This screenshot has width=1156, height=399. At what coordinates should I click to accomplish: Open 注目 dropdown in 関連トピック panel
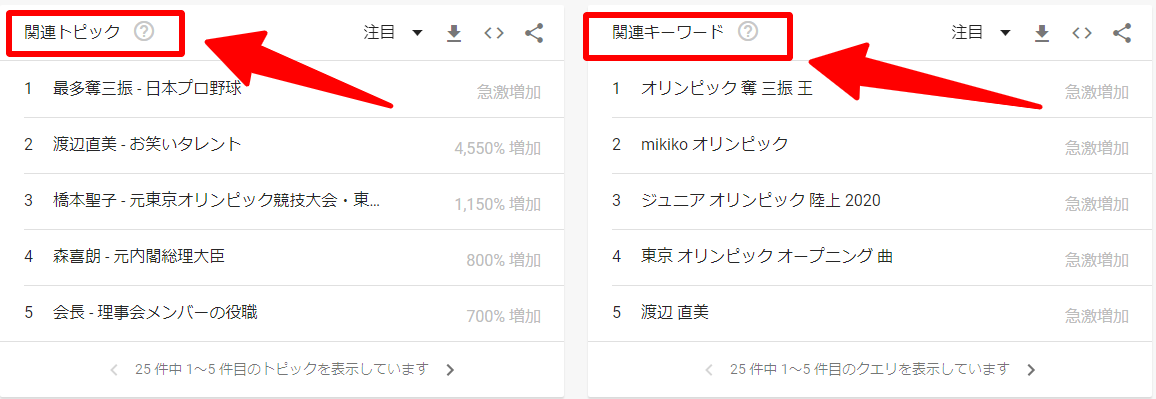[393, 32]
